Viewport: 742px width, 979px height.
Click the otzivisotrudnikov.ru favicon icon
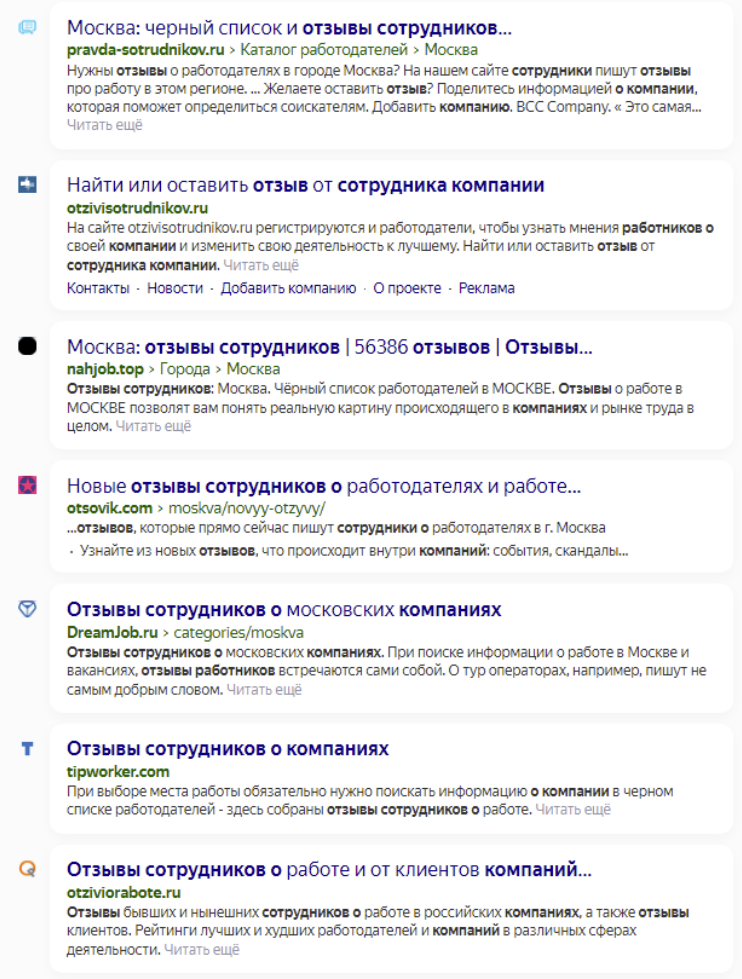[27, 185]
